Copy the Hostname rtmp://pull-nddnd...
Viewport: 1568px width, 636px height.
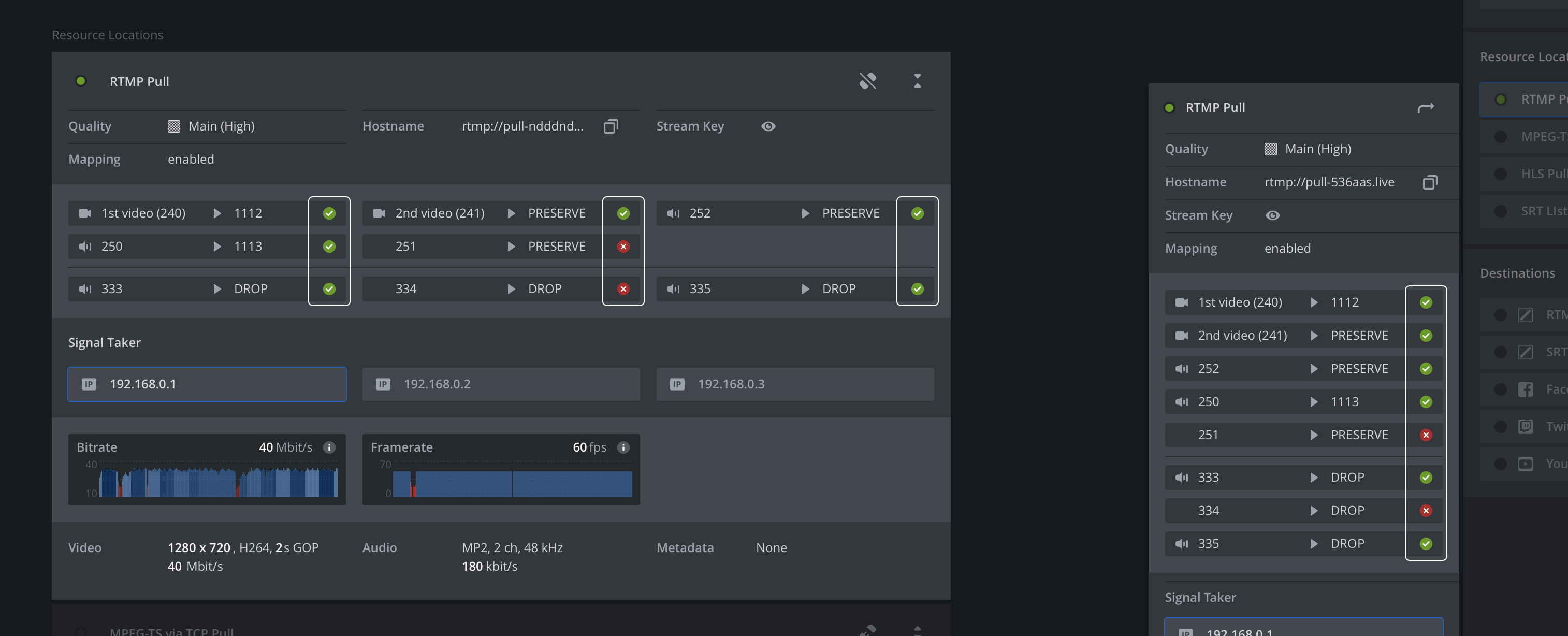(611, 126)
